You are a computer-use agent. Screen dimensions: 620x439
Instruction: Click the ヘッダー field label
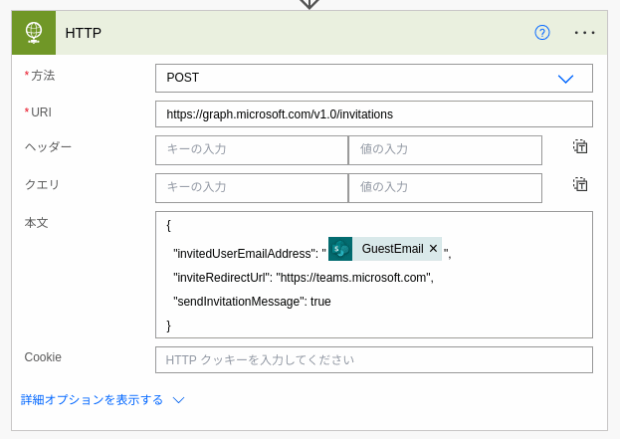point(48,147)
